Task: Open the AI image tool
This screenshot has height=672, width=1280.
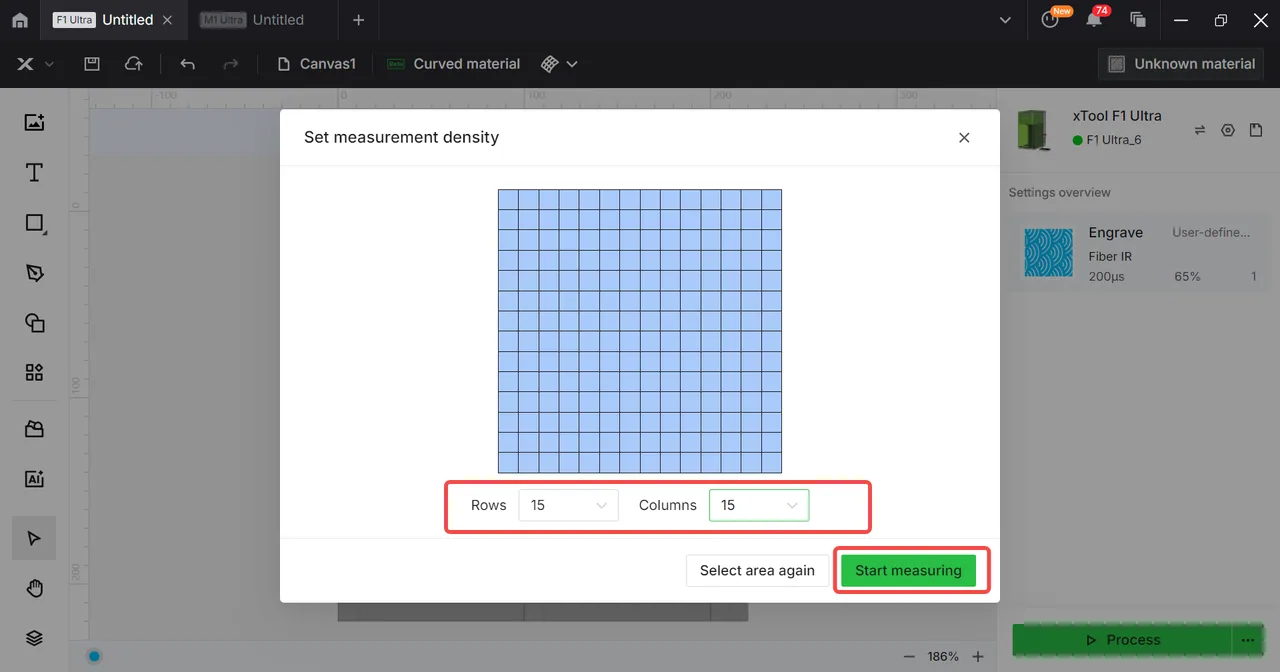Action: click(x=34, y=479)
